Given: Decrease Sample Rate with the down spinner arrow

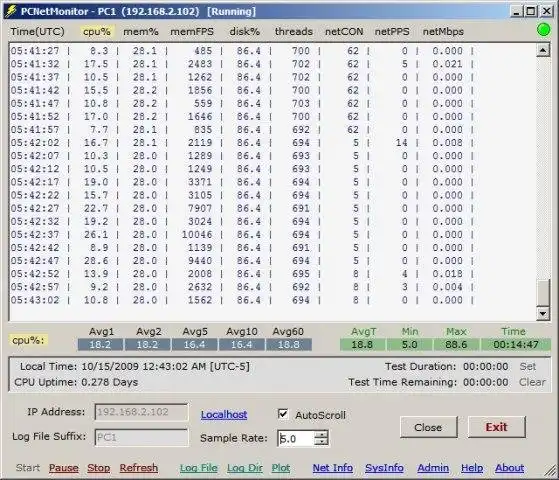Looking at the screenshot, I should [322, 441].
